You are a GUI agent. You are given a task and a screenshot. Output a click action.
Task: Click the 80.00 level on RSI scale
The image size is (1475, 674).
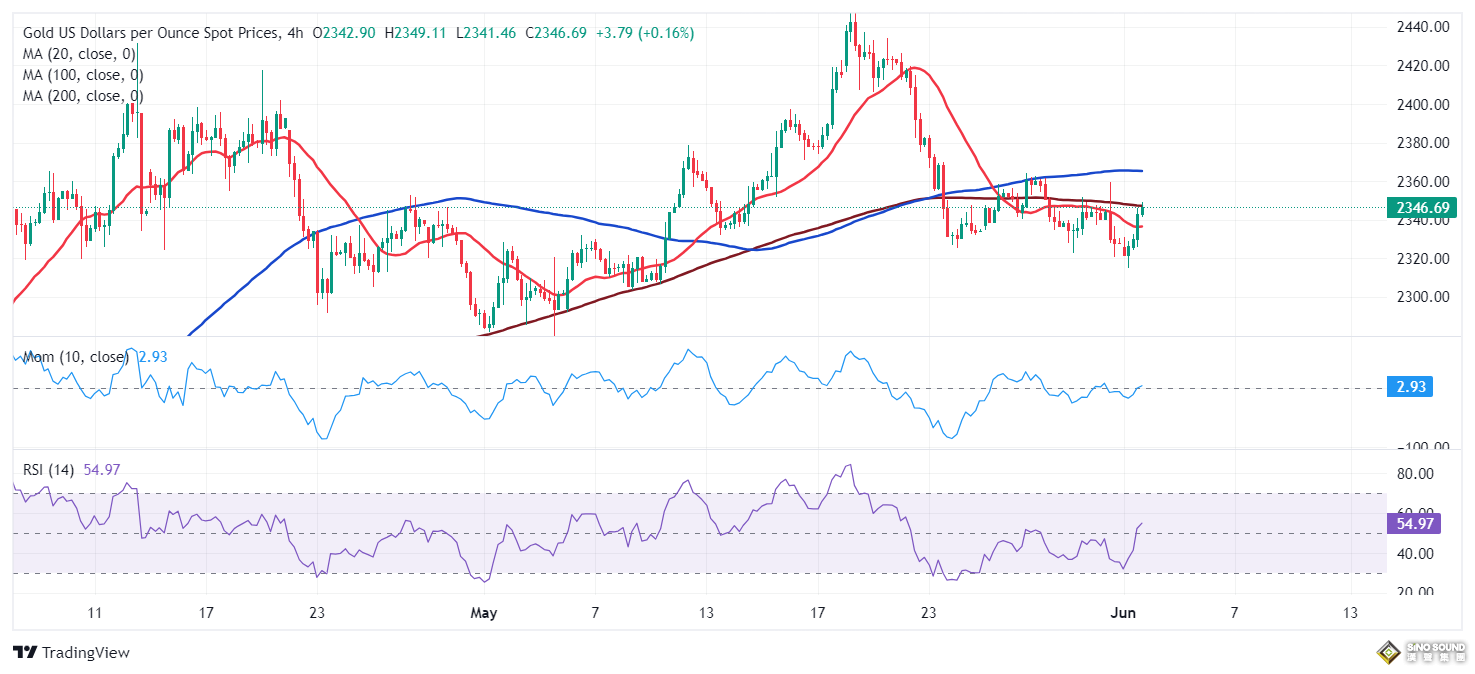click(1418, 473)
